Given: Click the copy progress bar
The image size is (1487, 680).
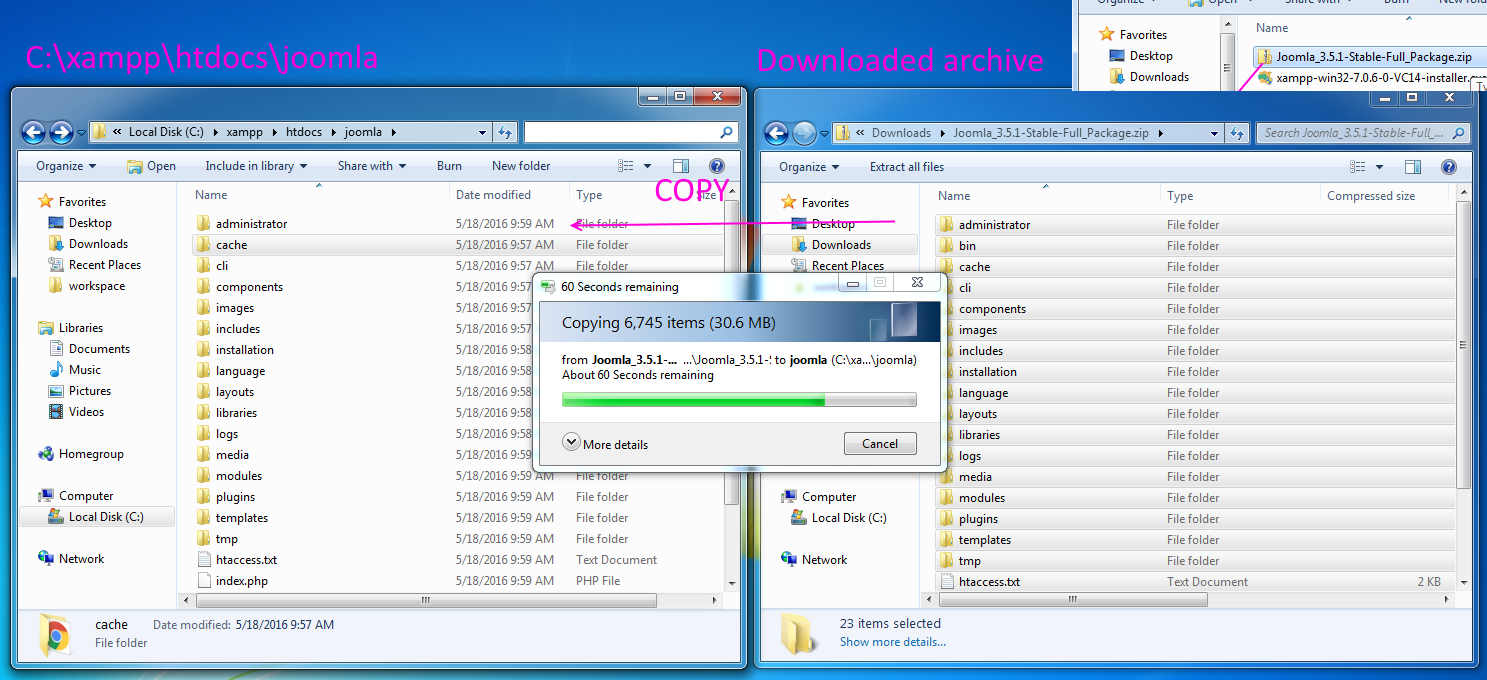Looking at the screenshot, I should 739,400.
